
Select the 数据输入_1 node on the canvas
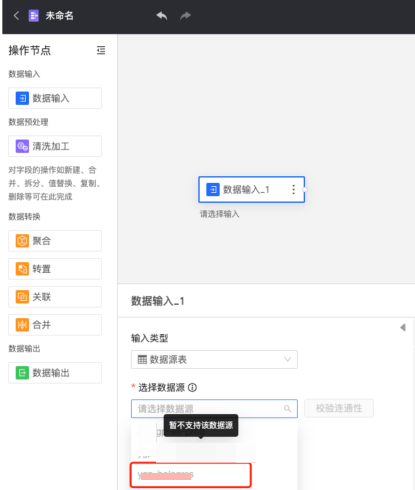(252, 189)
